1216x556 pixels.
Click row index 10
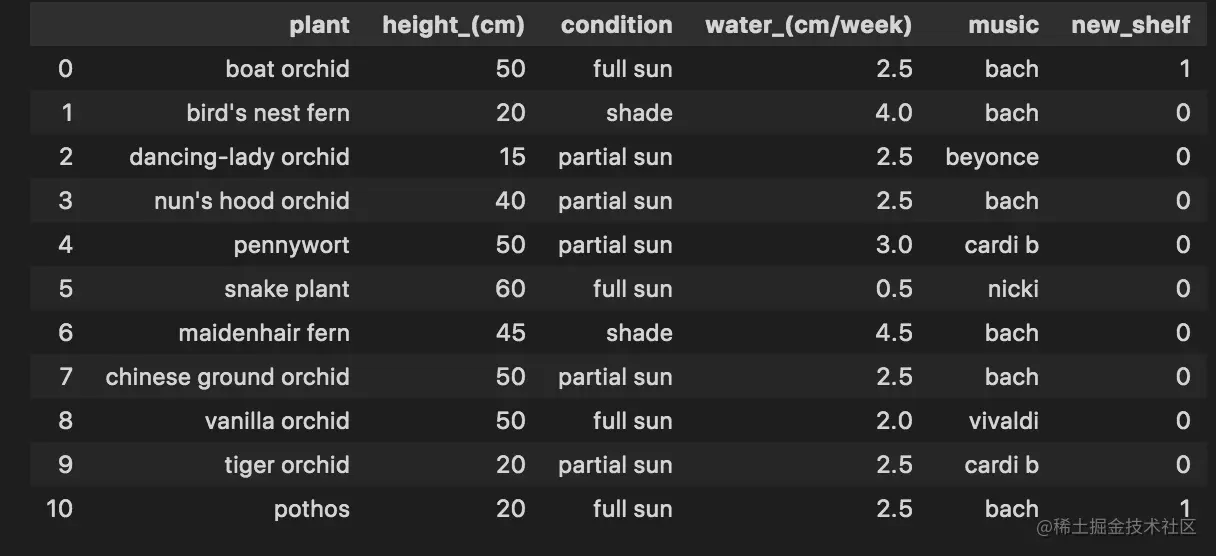[x=59, y=509]
